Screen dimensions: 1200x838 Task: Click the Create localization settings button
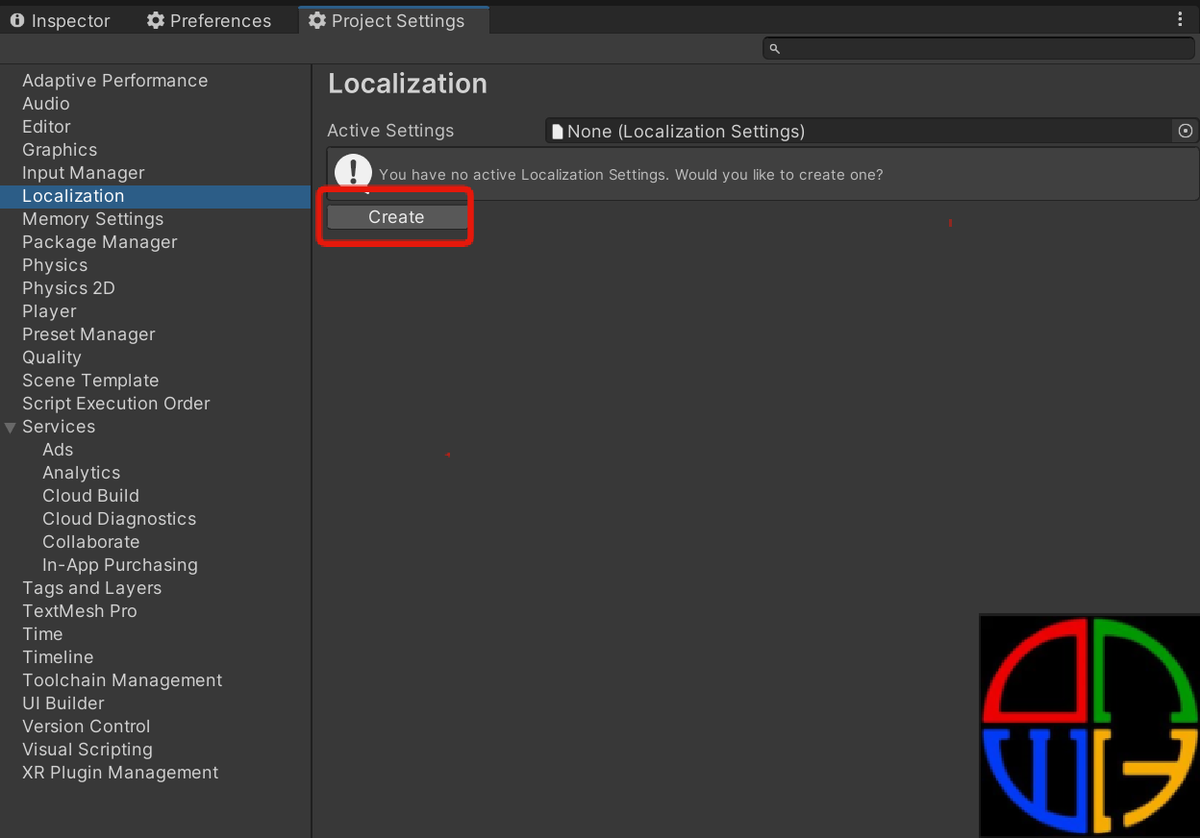tap(397, 217)
